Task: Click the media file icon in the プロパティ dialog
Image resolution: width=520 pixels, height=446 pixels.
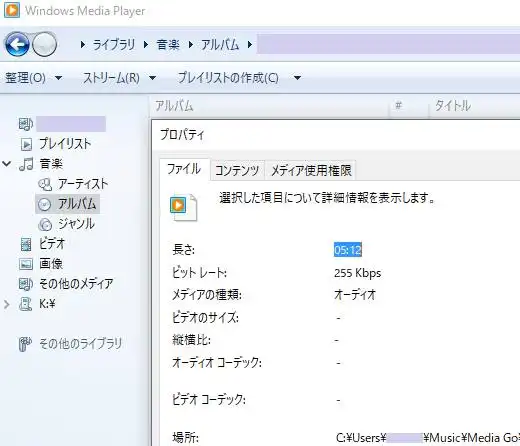Action: click(184, 208)
